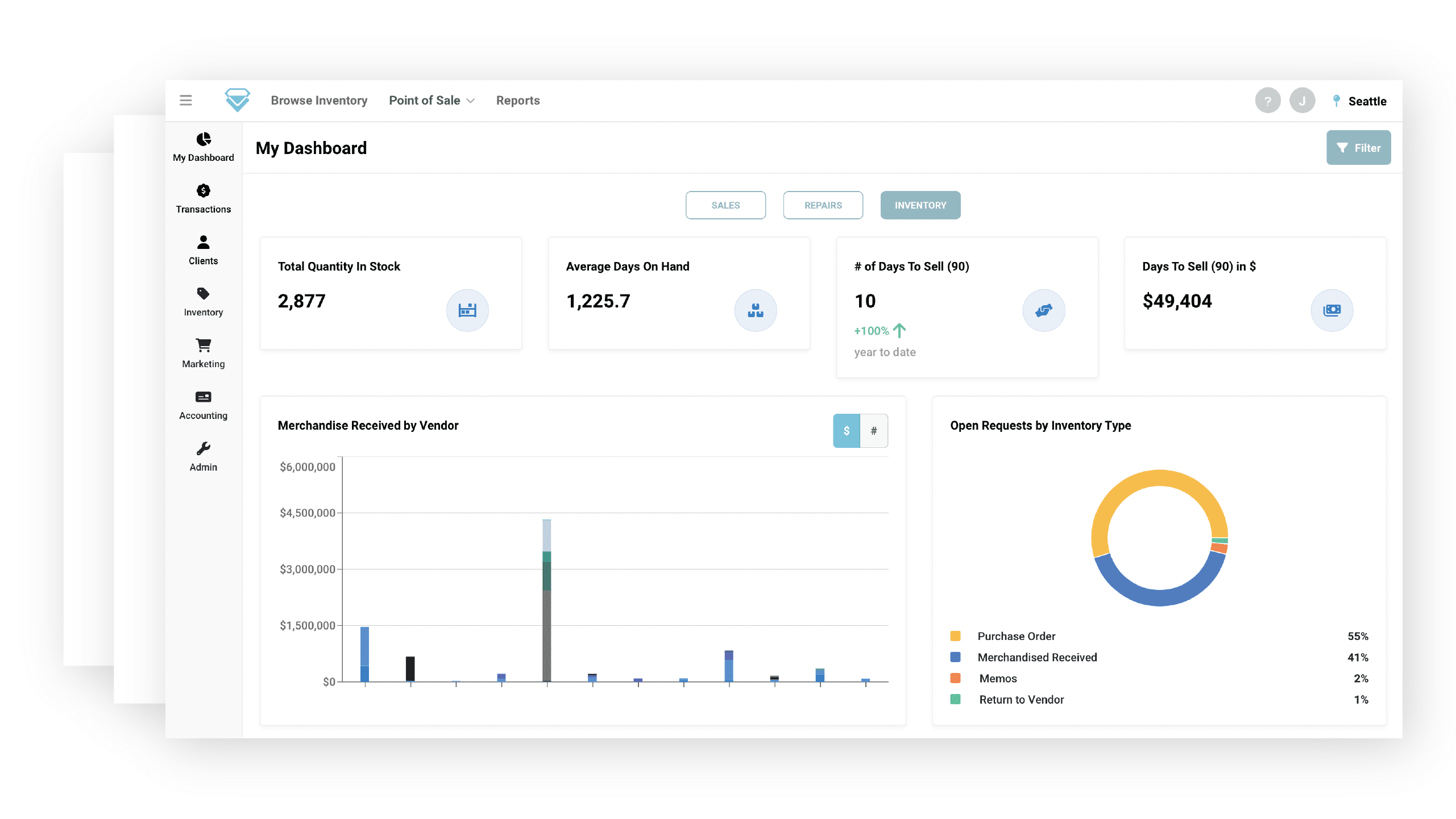Switch to the Repairs tab
The image size is (1456, 819).
(x=823, y=205)
